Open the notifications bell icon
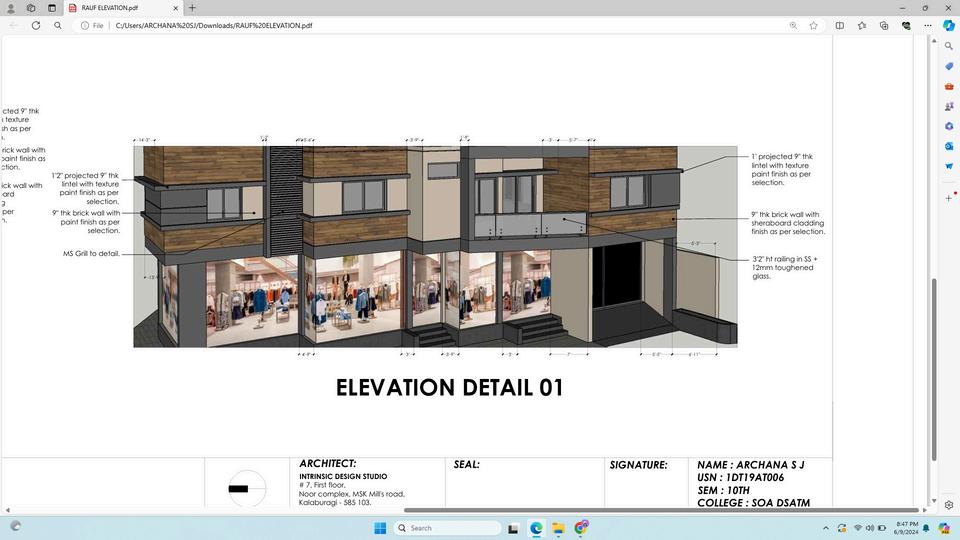Viewport: 960px width, 540px height. coord(926,528)
